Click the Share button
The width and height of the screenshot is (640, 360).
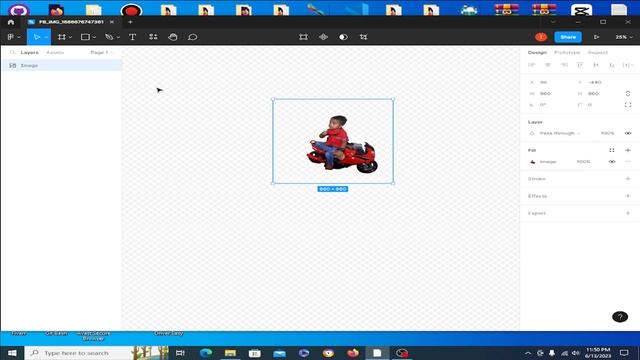[x=568, y=37]
